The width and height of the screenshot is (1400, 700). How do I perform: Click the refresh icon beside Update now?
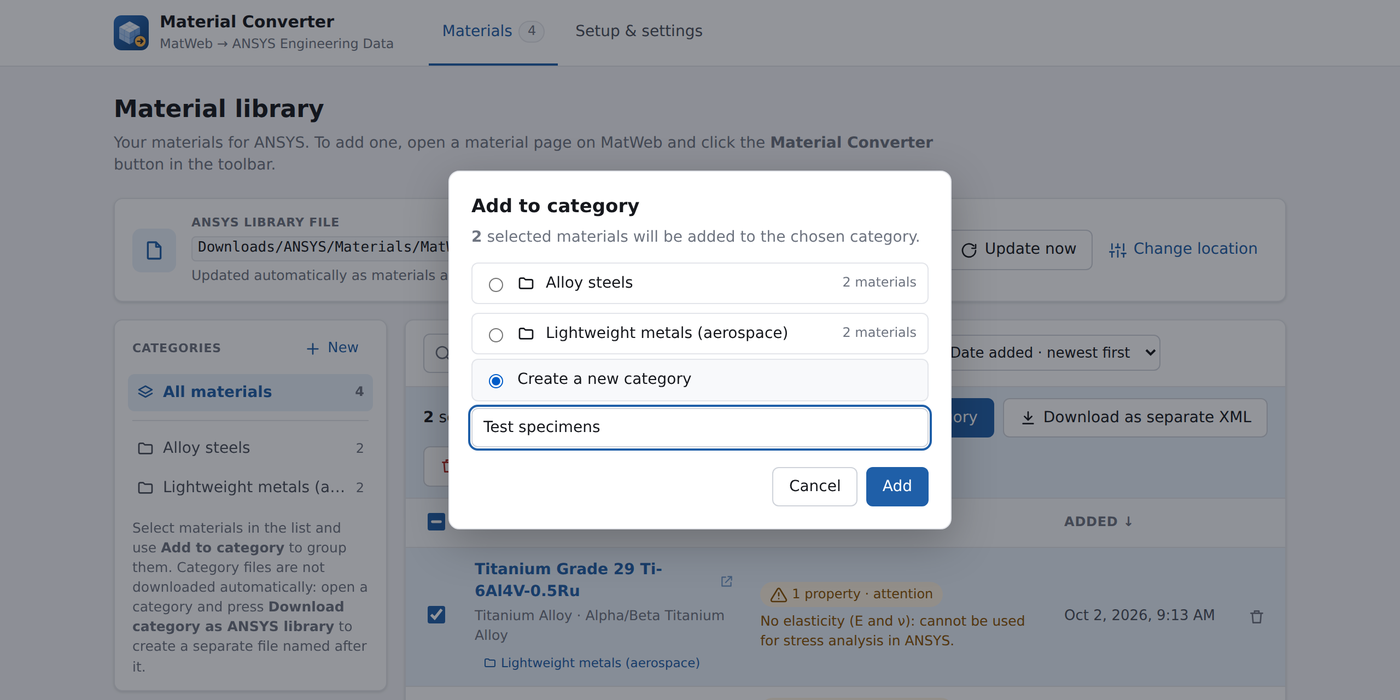[x=969, y=250]
